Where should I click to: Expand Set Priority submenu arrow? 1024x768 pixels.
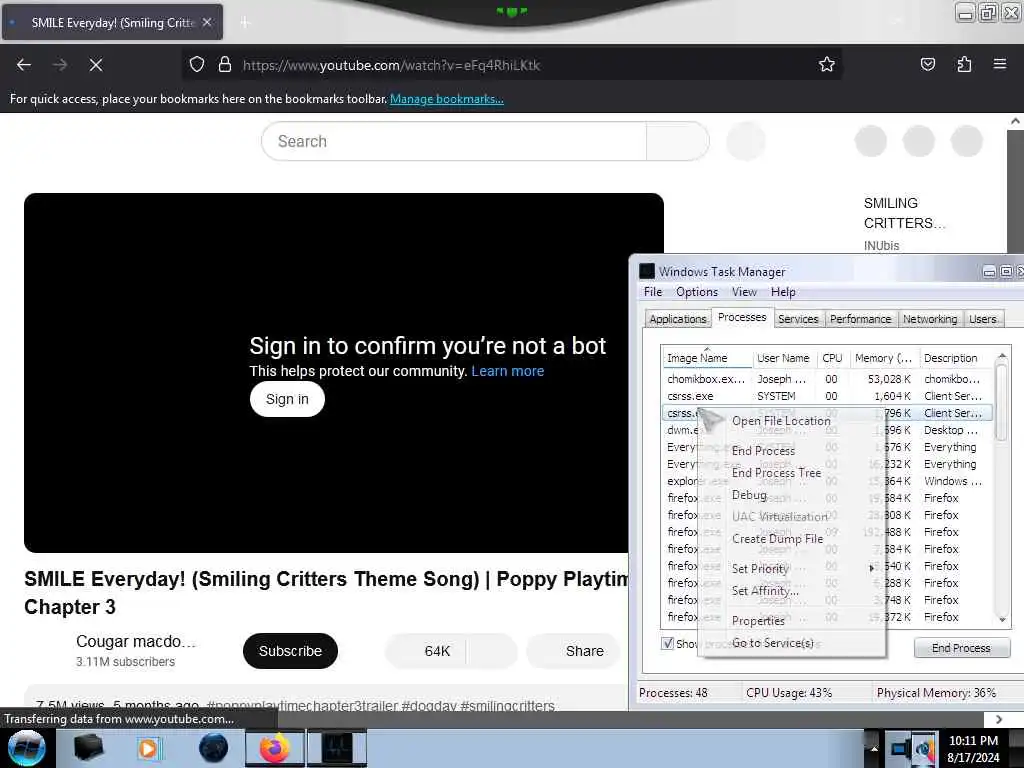pos(872,568)
